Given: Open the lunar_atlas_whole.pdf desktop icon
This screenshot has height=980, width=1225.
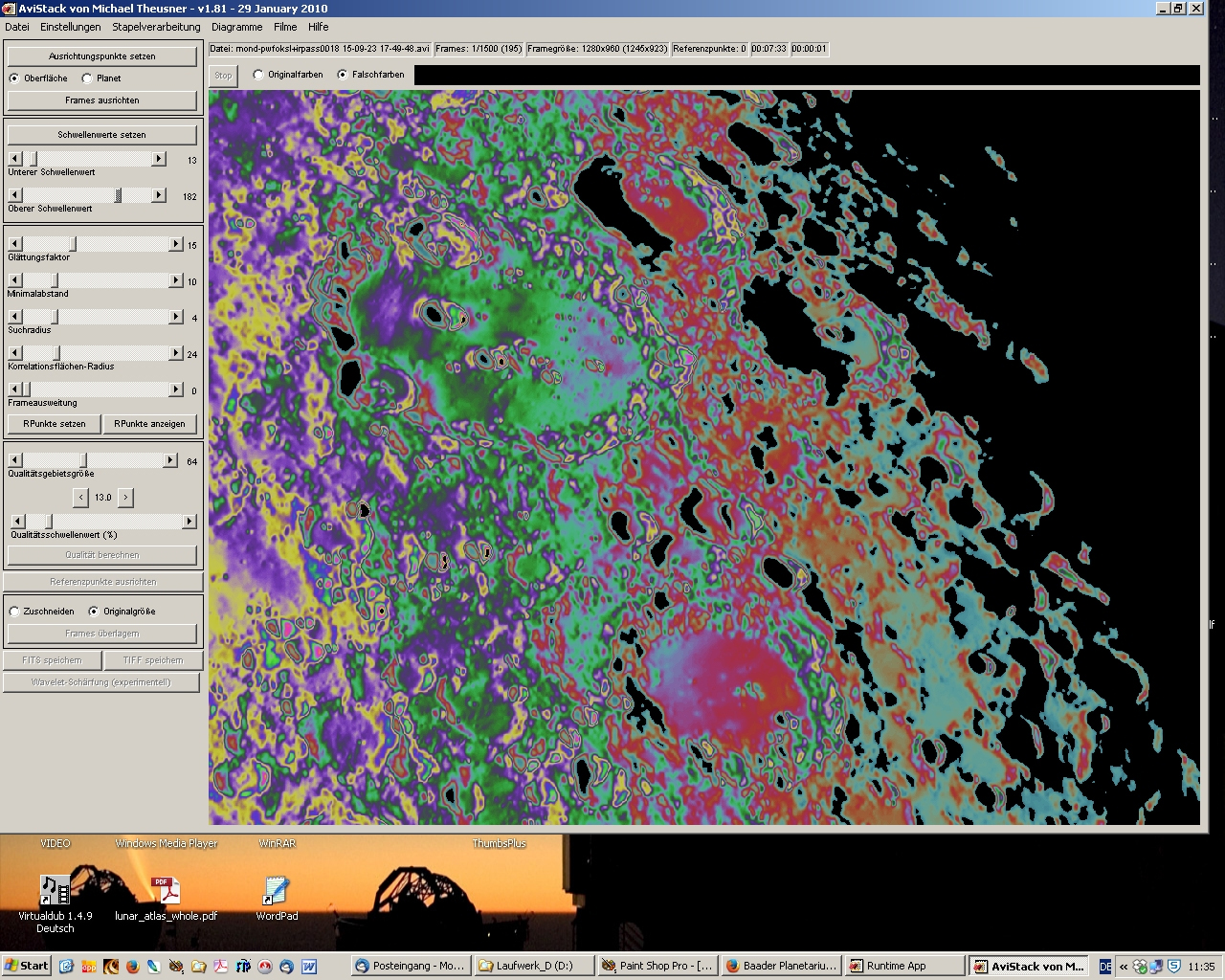Looking at the screenshot, I should click(166, 891).
